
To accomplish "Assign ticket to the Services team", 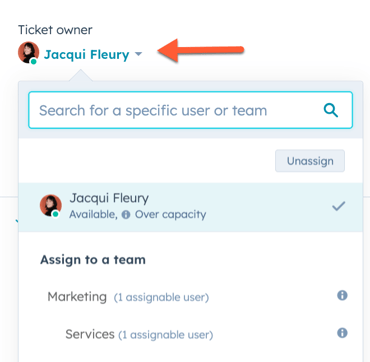I will [190, 334].
